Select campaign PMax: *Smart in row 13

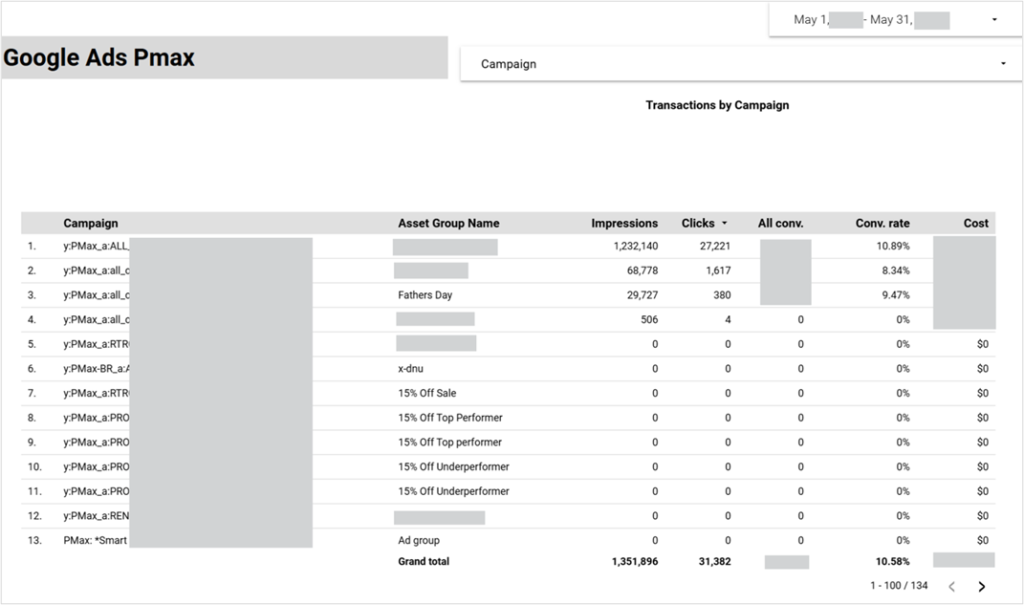coord(95,540)
